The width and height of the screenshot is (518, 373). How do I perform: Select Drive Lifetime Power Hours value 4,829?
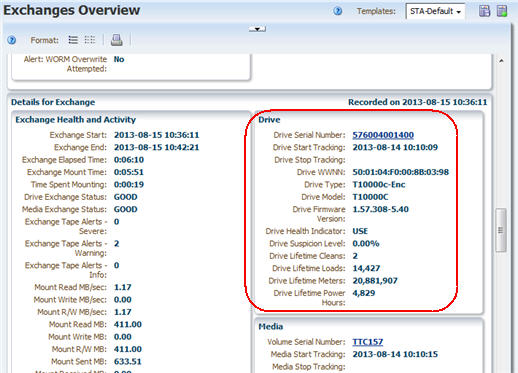tap(364, 293)
